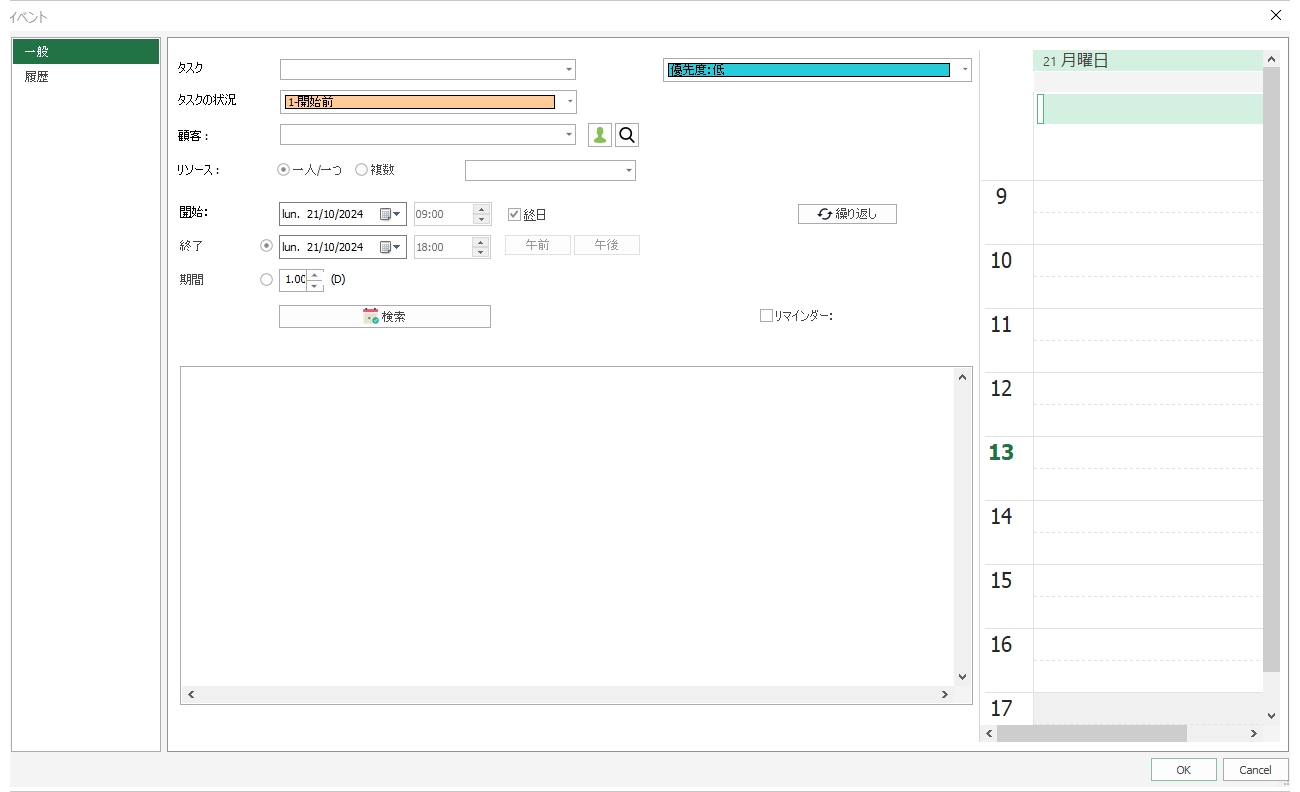Dismiss the dialog with Cancel
This screenshot has width=1300, height=792.
[x=1255, y=770]
